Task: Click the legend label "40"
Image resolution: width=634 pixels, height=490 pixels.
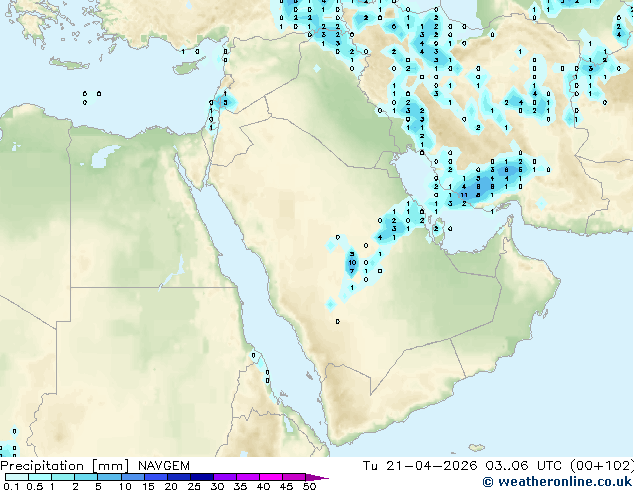Action: (263, 486)
